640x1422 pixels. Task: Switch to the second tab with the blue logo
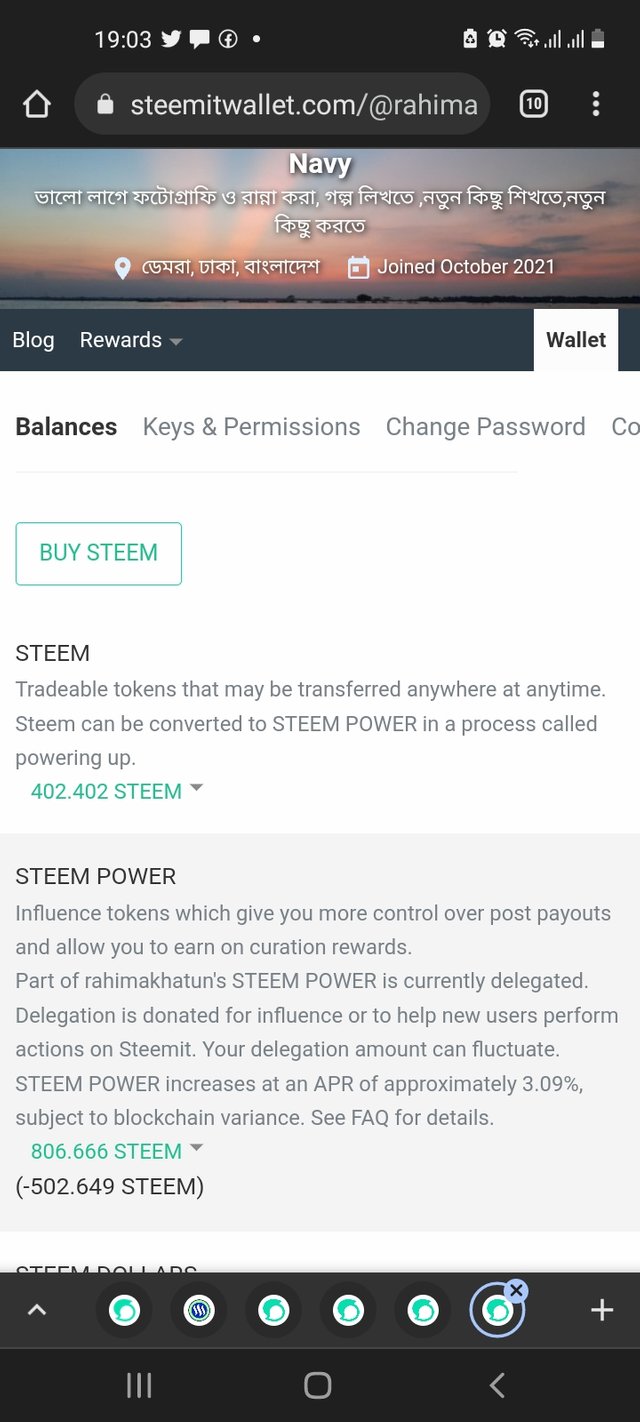[x=199, y=1310]
